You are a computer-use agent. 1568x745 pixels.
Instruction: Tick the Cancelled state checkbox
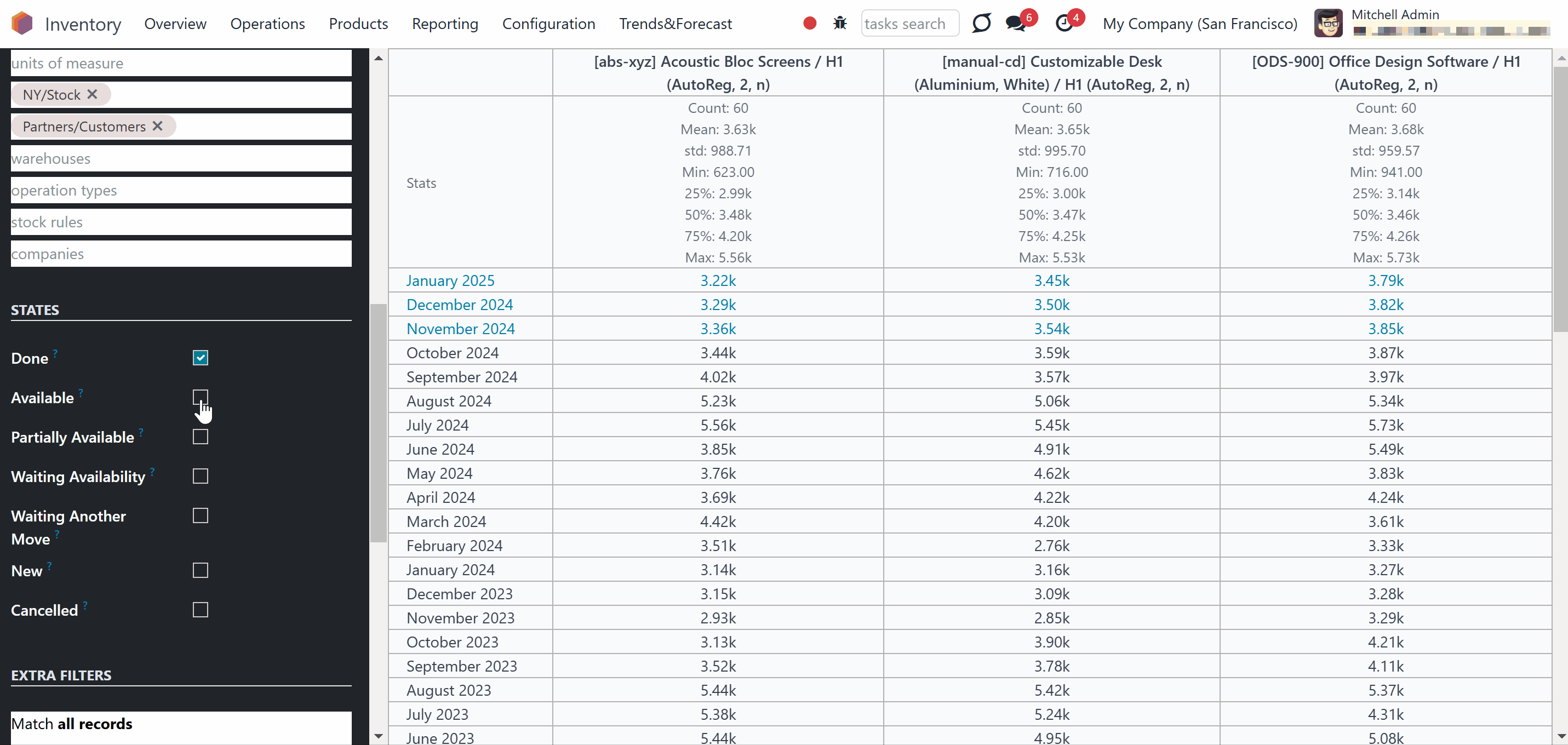pyautogui.click(x=201, y=610)
